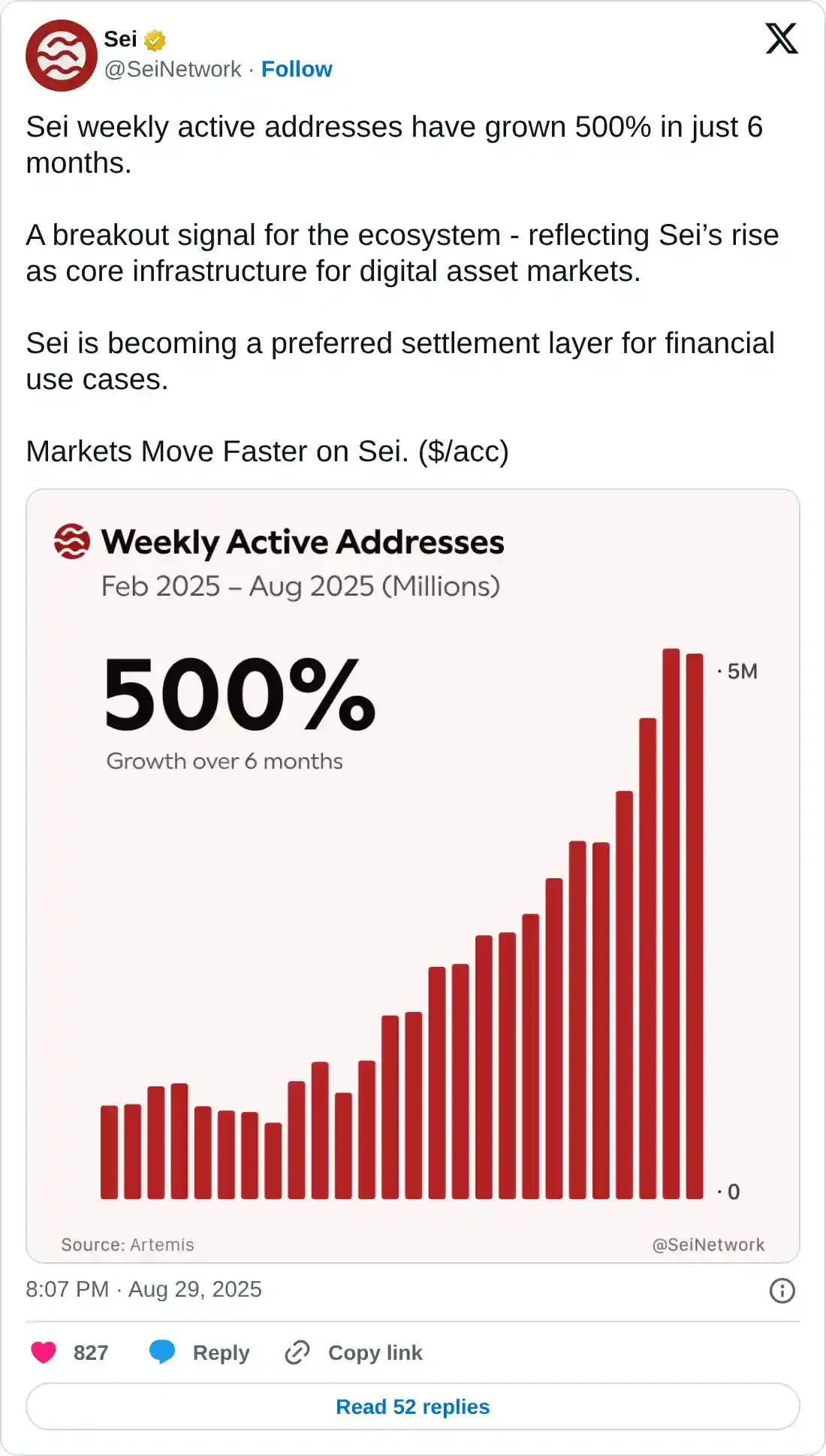Screen dimensions: 826x1456
Task: Click the tallest bar in the chart
Action: tap(671, 924)
